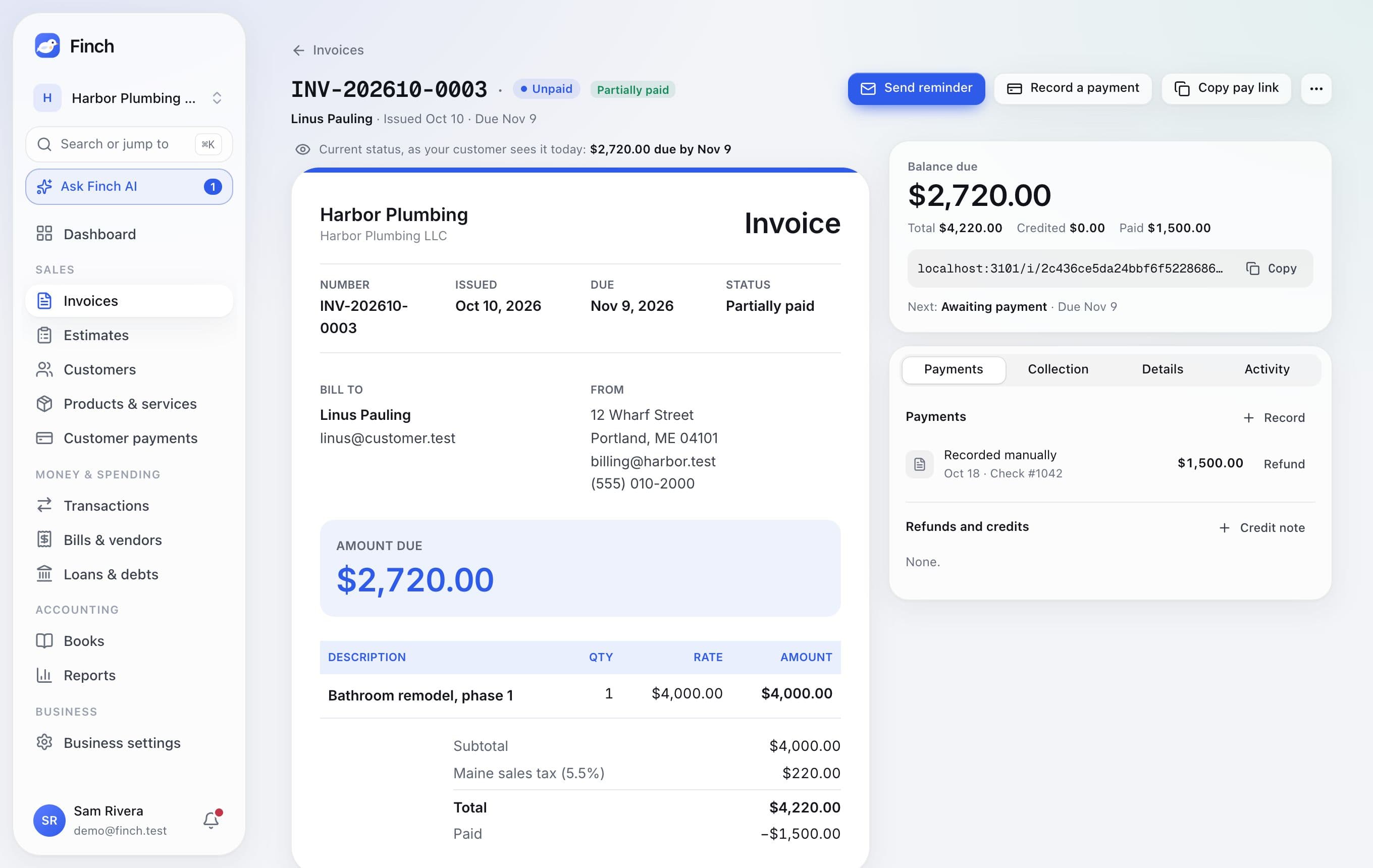
Task: Click the Copy pay link button
Action: (1226, 88)
